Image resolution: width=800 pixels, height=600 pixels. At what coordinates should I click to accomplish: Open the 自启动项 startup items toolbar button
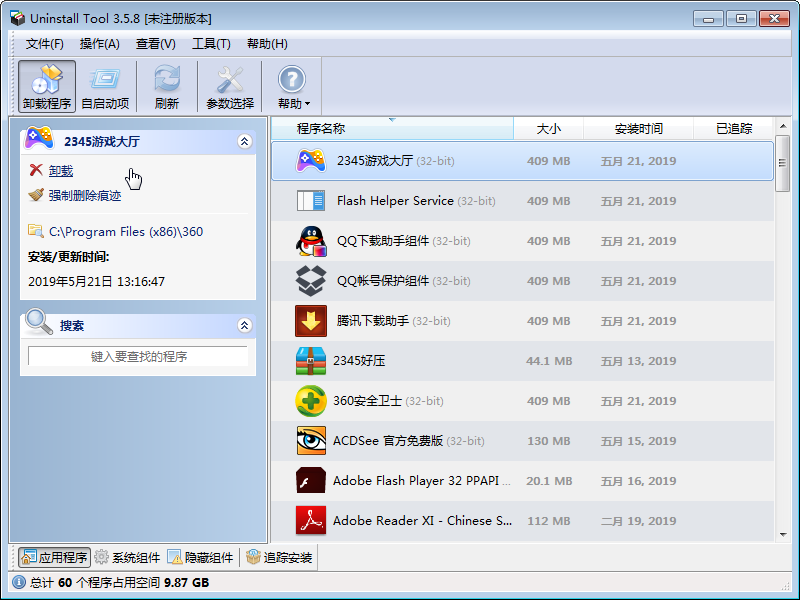tap(105, 86)
